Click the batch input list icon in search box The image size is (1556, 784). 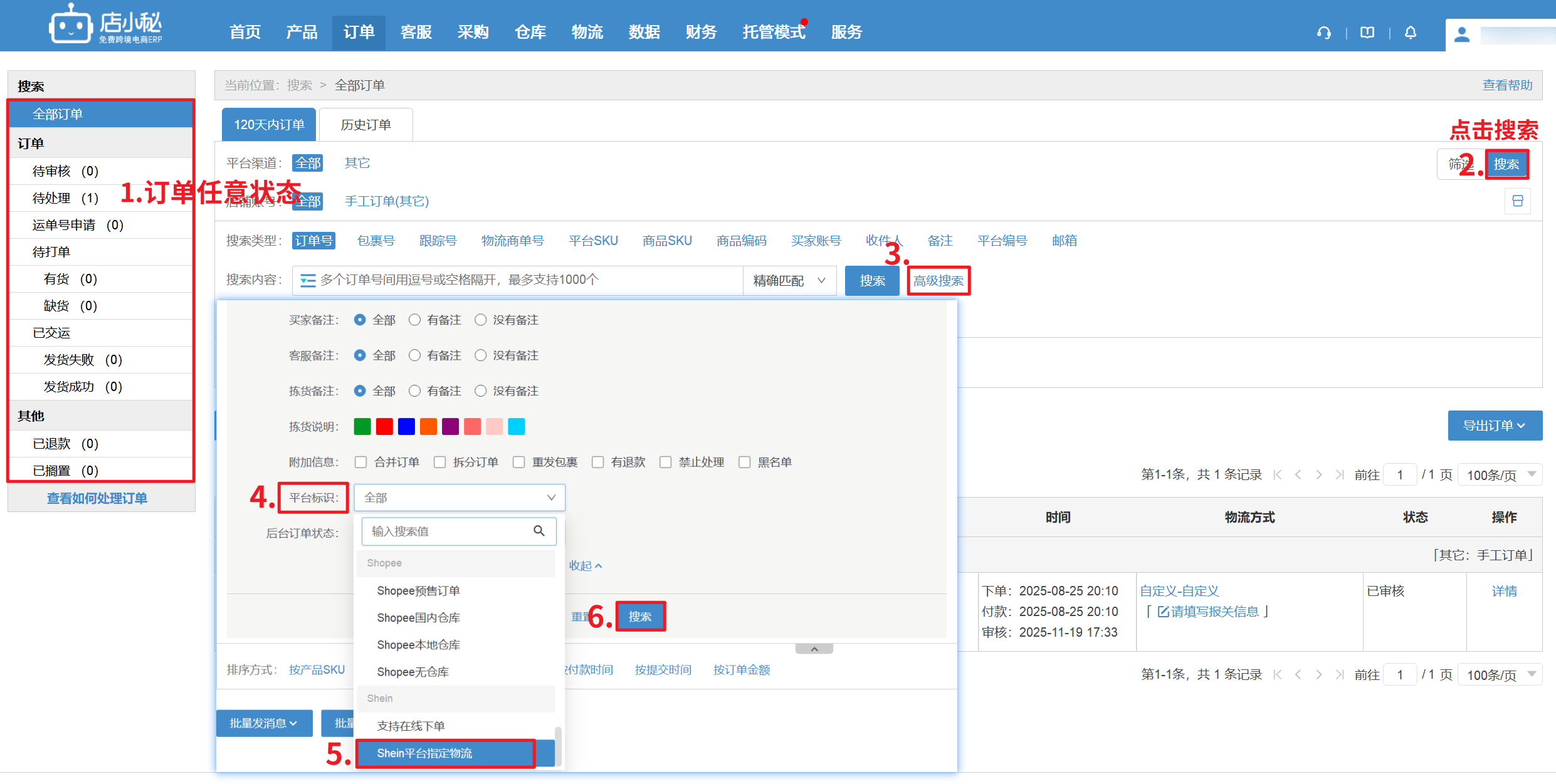click(x=307, y=280)
